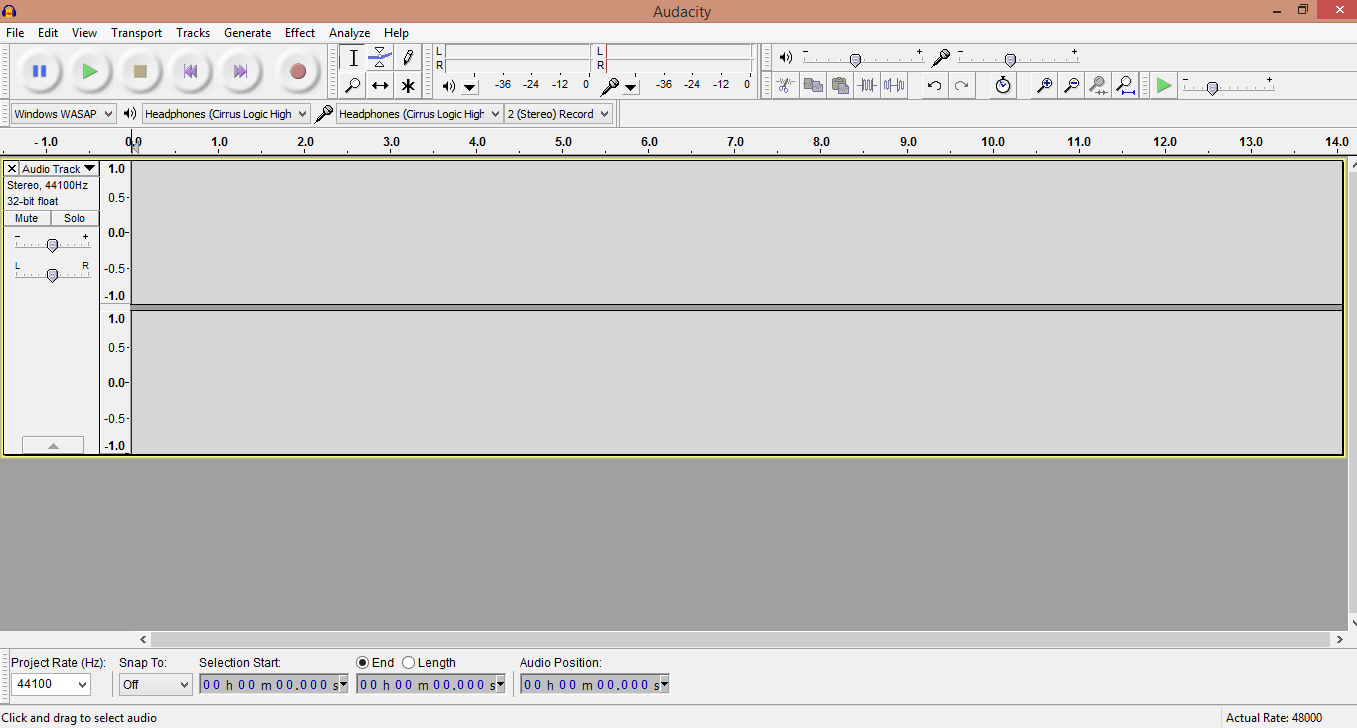
Task: Open the Windows WASAPI host dropdown
Action: coord(63,114)
